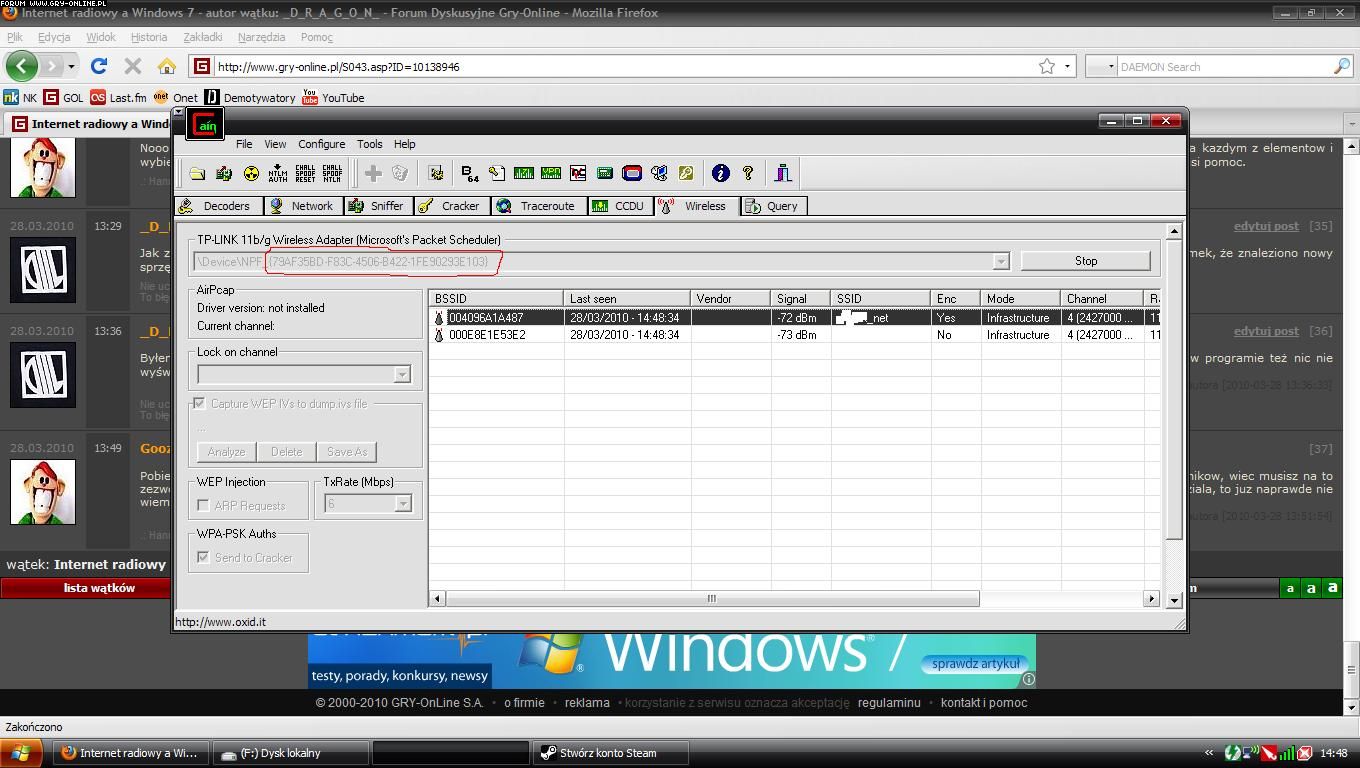Enable the ARP Requests checkbox
The height and width of the screenshot is (768, 1360).
click(204, 505)
